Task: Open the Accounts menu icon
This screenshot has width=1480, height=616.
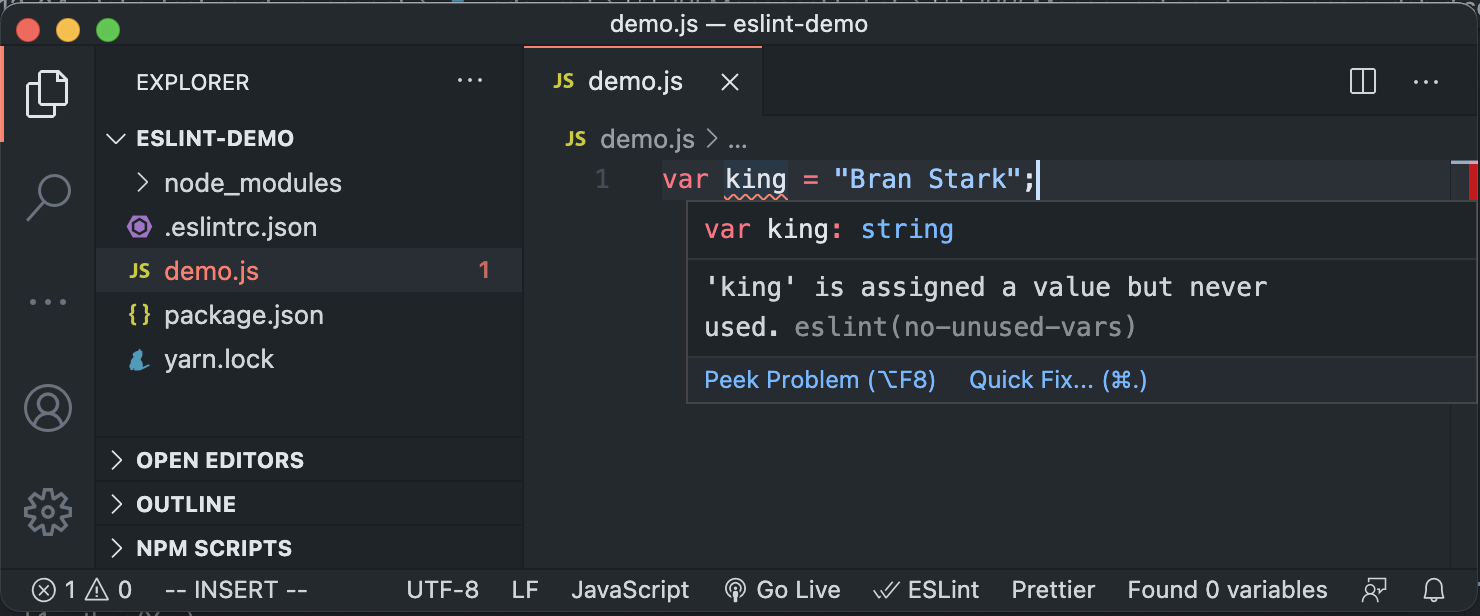Action: [47, 408]
